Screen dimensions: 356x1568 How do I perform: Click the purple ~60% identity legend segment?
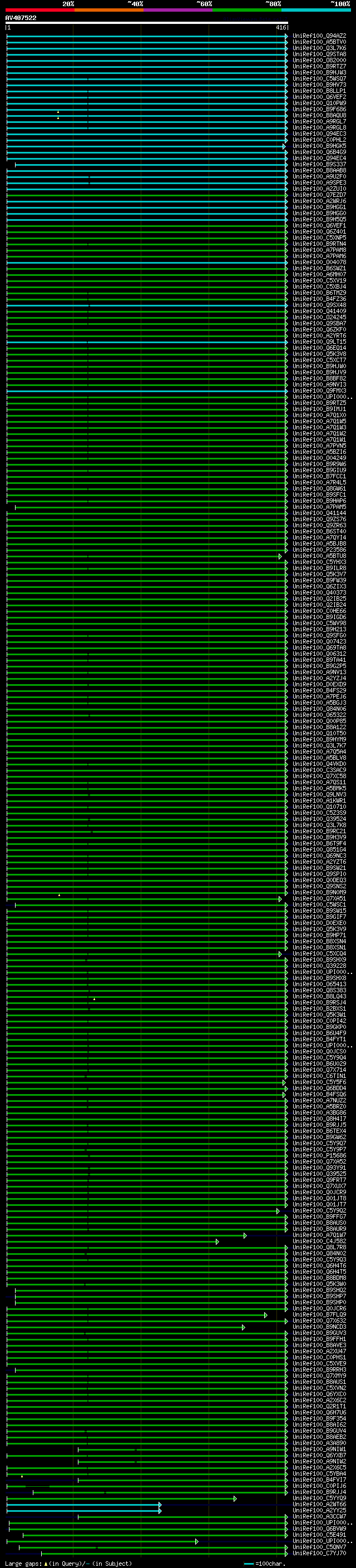(x=177, y=10)
